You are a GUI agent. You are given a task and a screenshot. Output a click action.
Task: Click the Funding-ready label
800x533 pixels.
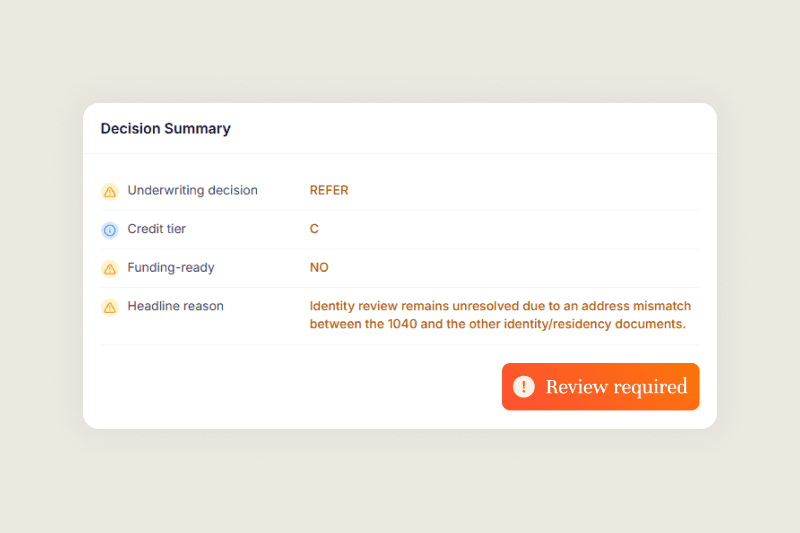[171, 268]
